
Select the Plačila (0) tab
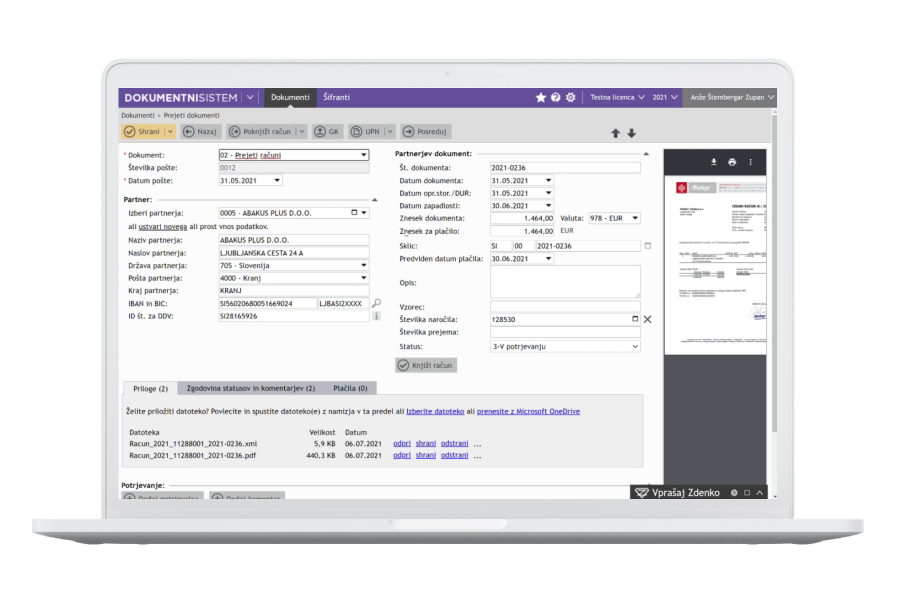[x=350, y=389]
